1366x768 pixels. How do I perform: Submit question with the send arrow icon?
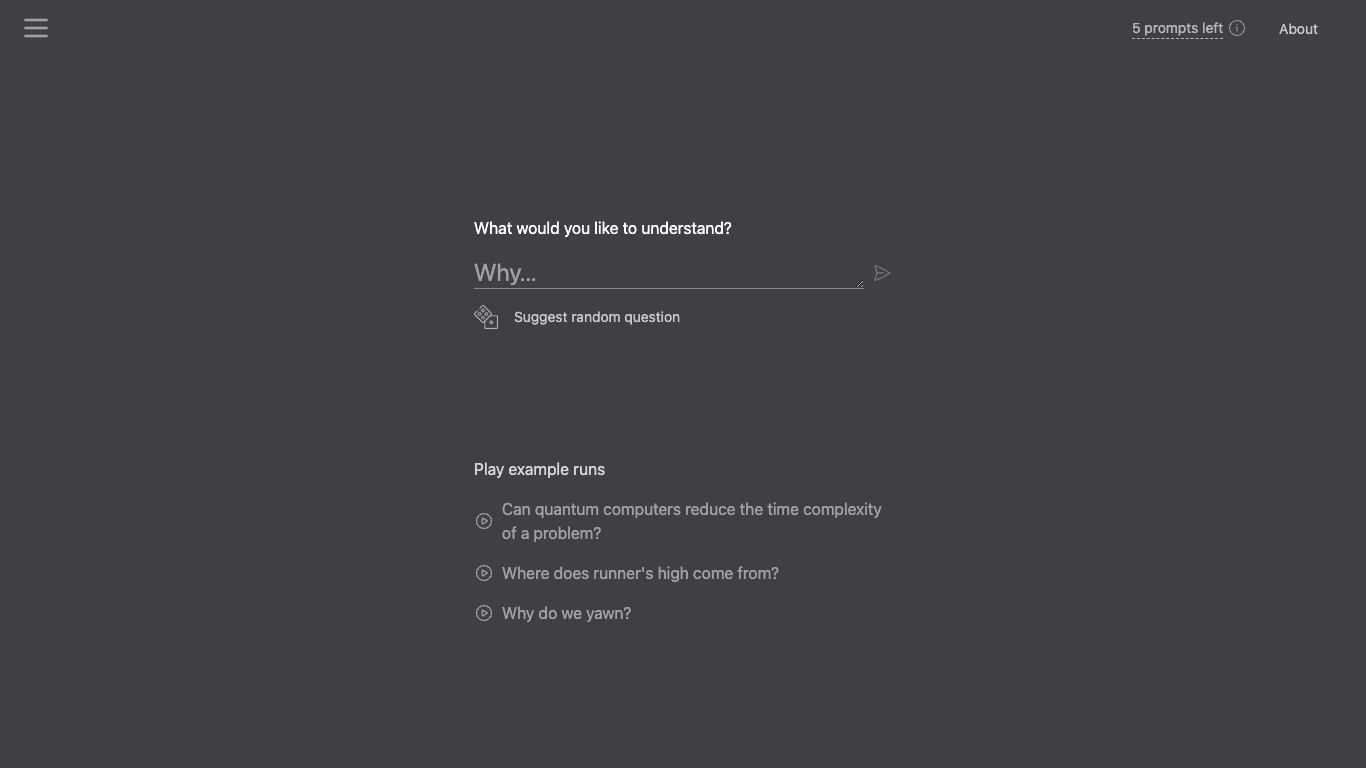[x=882, y=273]
